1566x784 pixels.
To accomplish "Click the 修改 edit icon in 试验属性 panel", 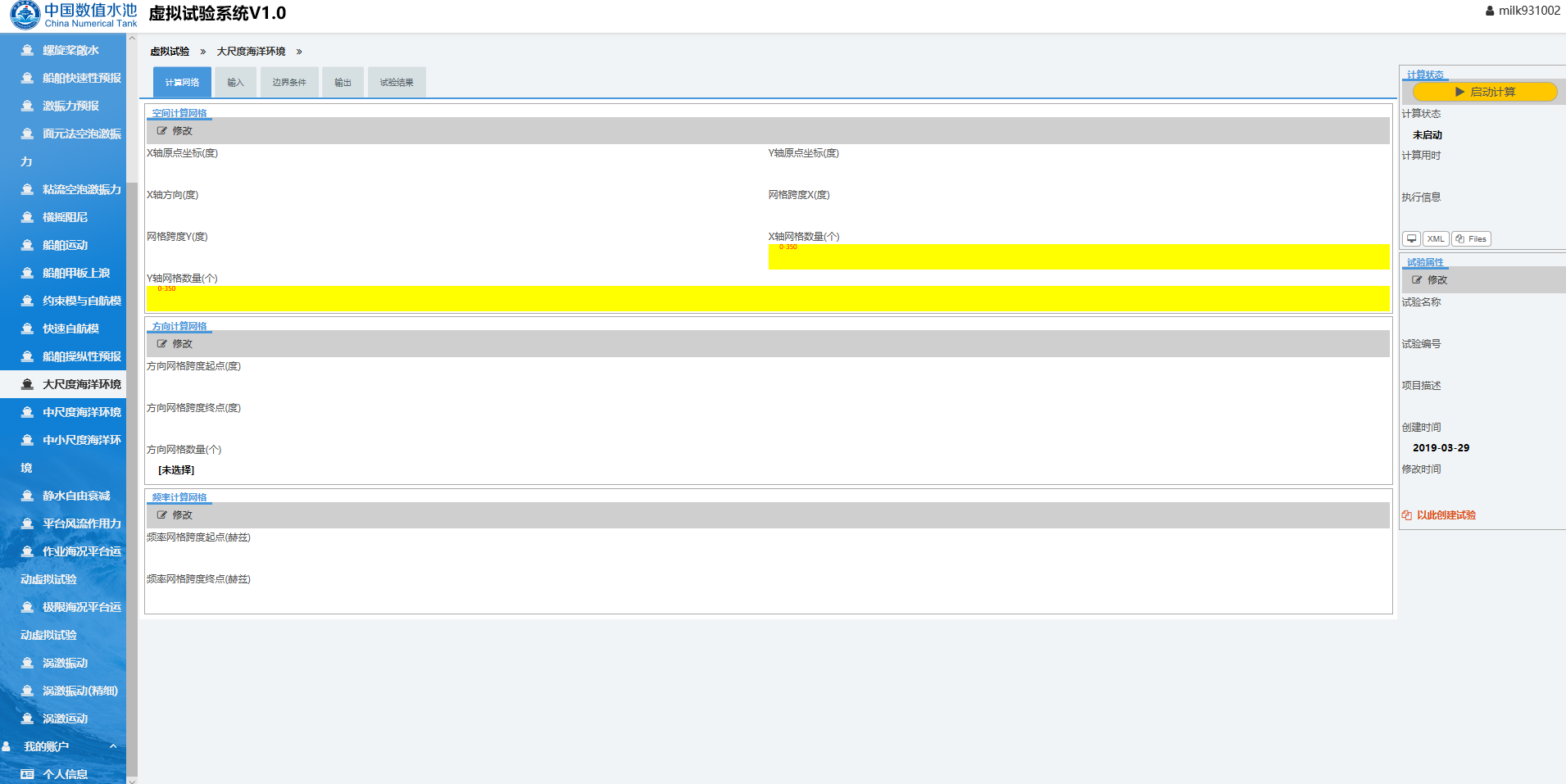I will (x=1417, y=280).
